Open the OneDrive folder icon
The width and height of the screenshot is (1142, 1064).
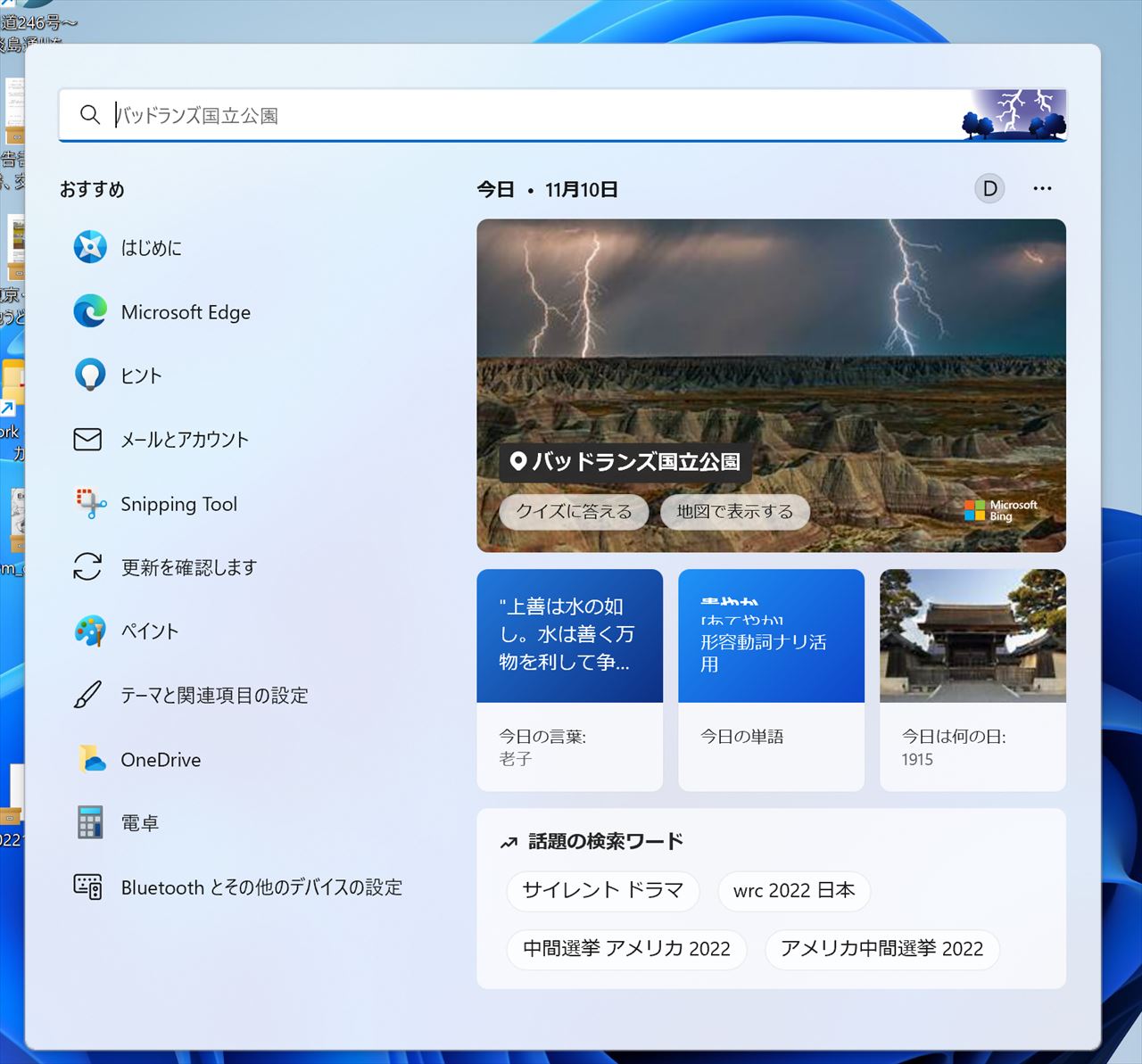pyautogui.click(x=90, y=759)
